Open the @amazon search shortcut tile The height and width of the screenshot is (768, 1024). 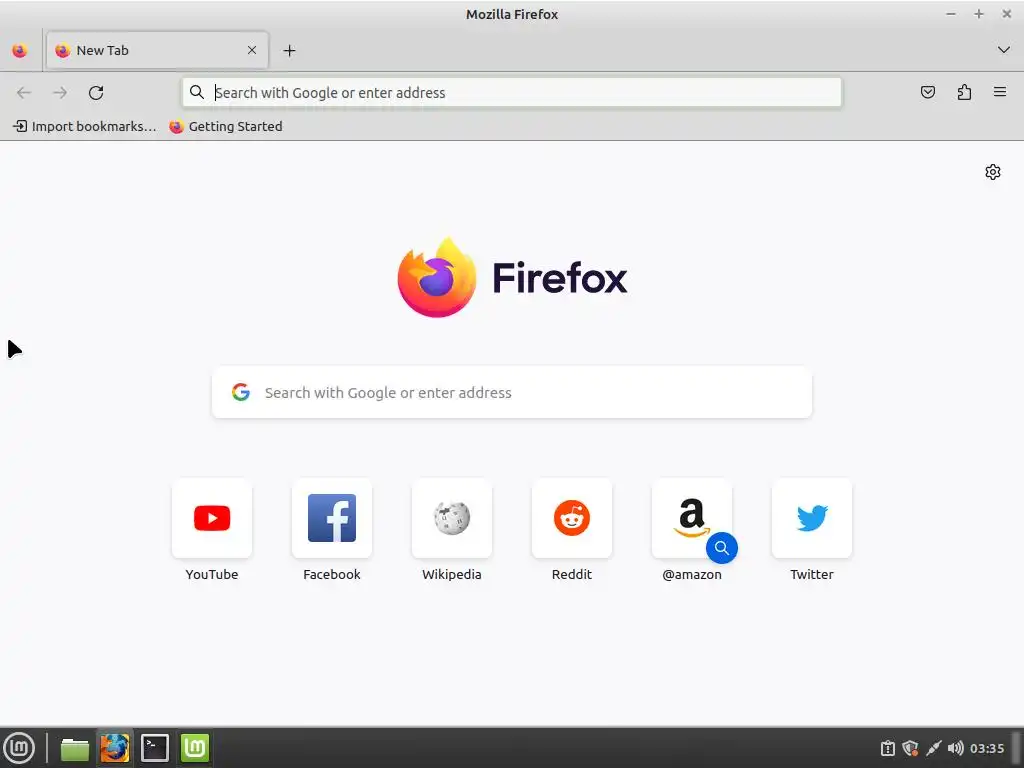pos(692,518)
